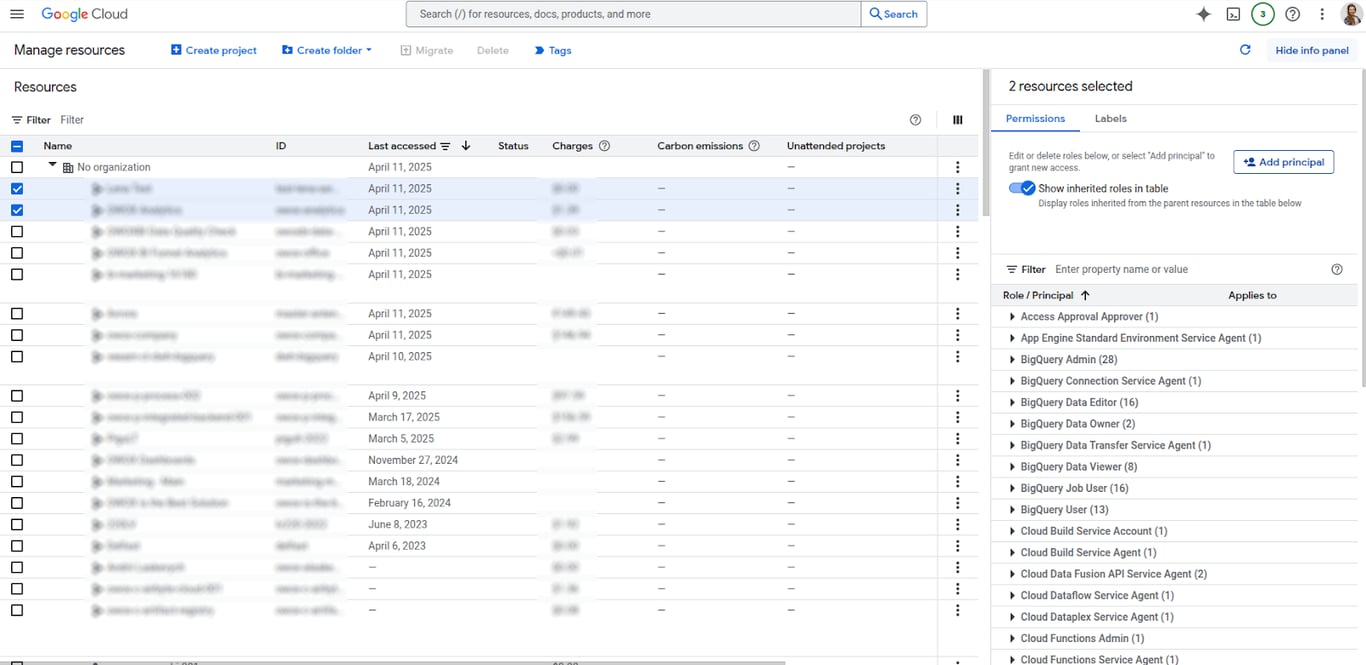This screenshot has height=665, width=1366.
Task: Check the June 8, 2023 row checkbox
Action: pos(17,524)
